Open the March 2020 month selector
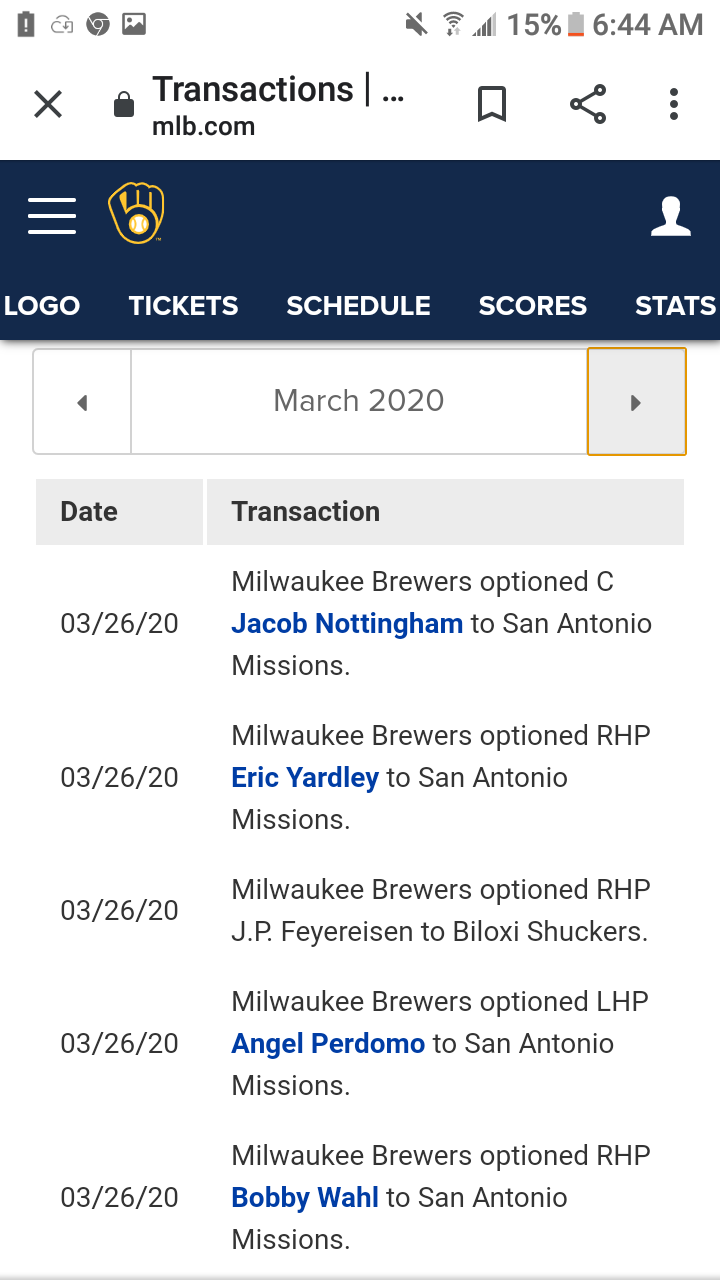The height and width of the screenshot is (1280, 720). tap(359, 401)
